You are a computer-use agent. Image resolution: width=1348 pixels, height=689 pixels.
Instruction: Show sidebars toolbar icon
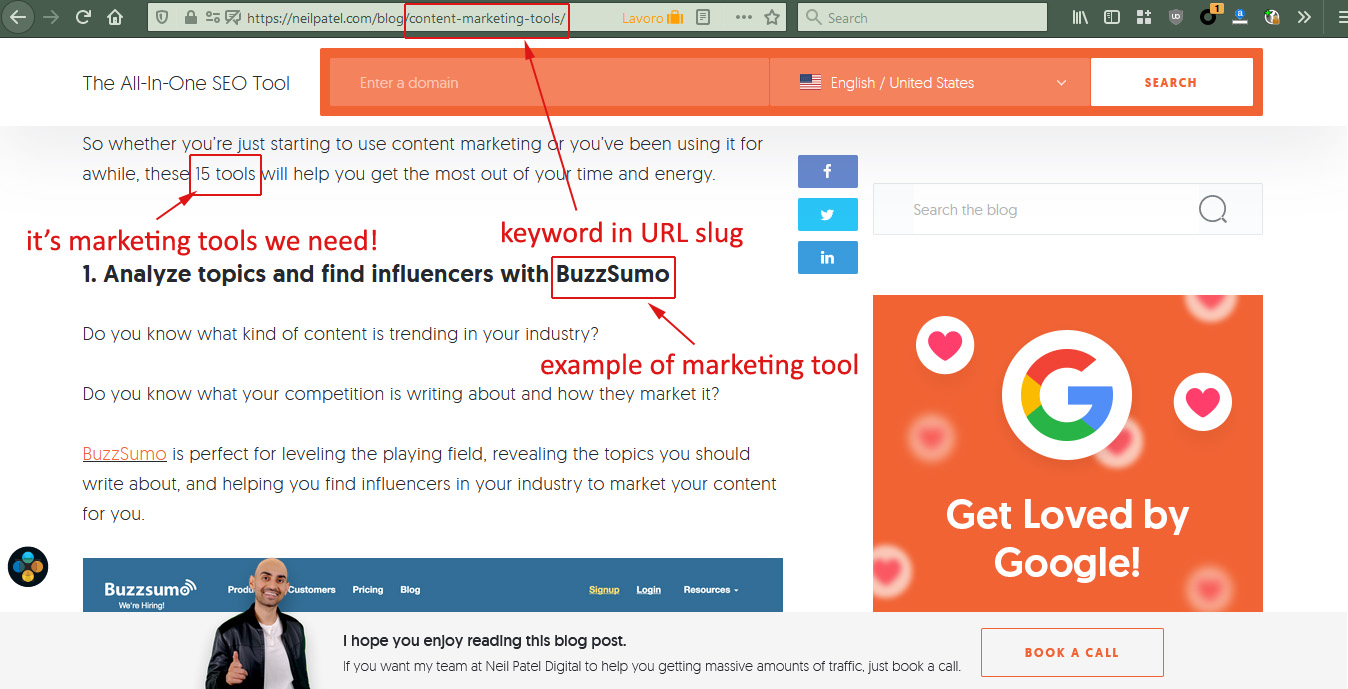coord(1112,17)
